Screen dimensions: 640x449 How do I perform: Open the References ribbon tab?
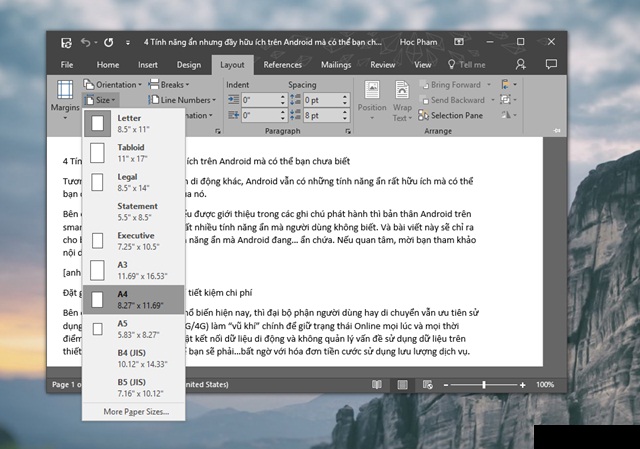click(282, 64)
